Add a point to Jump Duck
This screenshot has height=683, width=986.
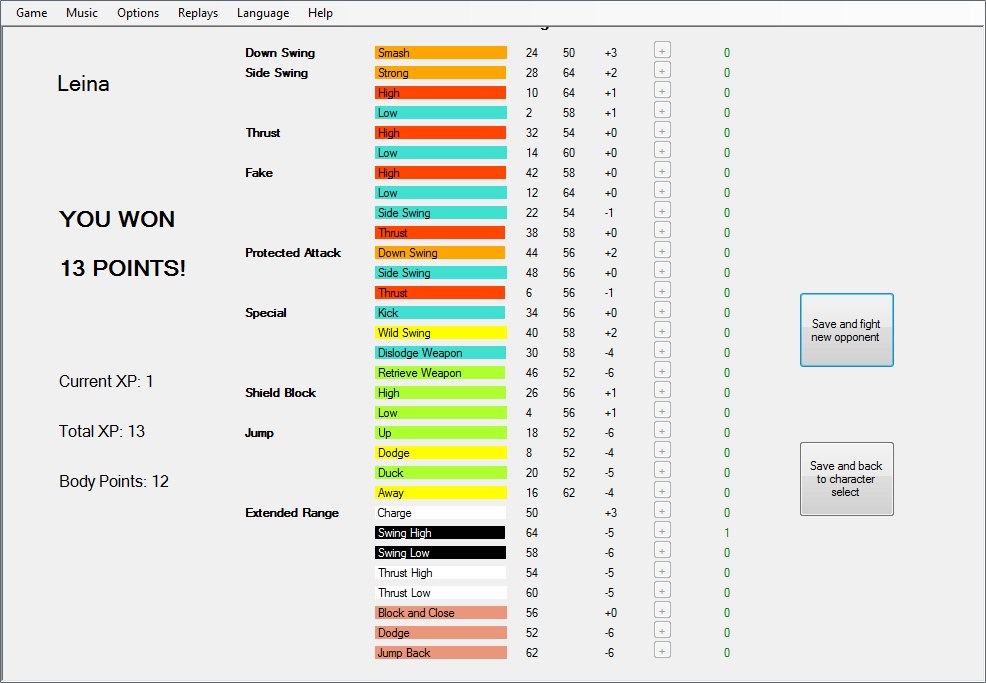coord(662,470)
